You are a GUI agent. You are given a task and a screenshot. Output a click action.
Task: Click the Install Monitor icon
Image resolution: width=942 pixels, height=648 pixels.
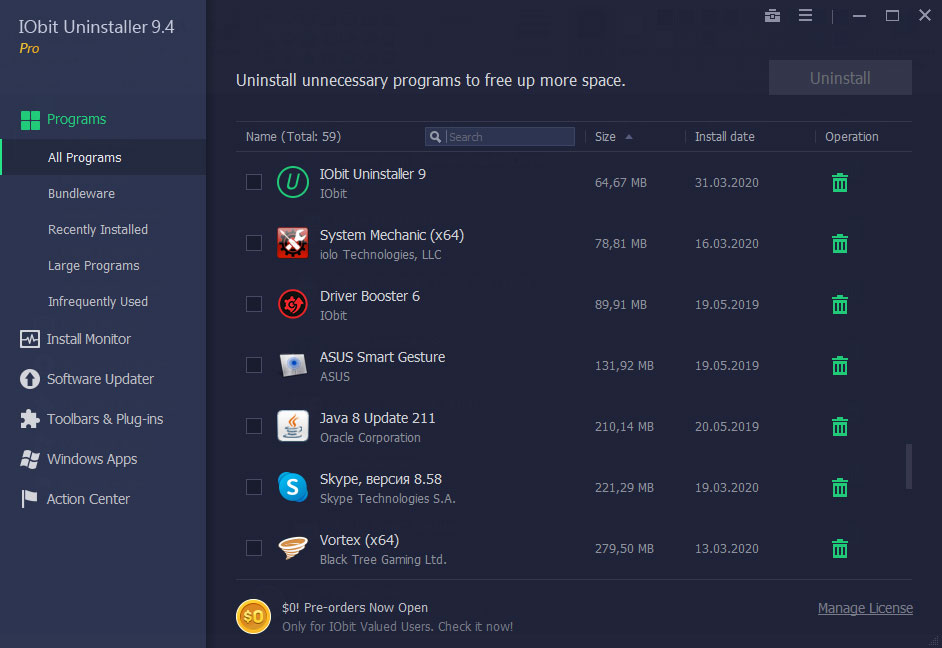(x=29, y=339)
